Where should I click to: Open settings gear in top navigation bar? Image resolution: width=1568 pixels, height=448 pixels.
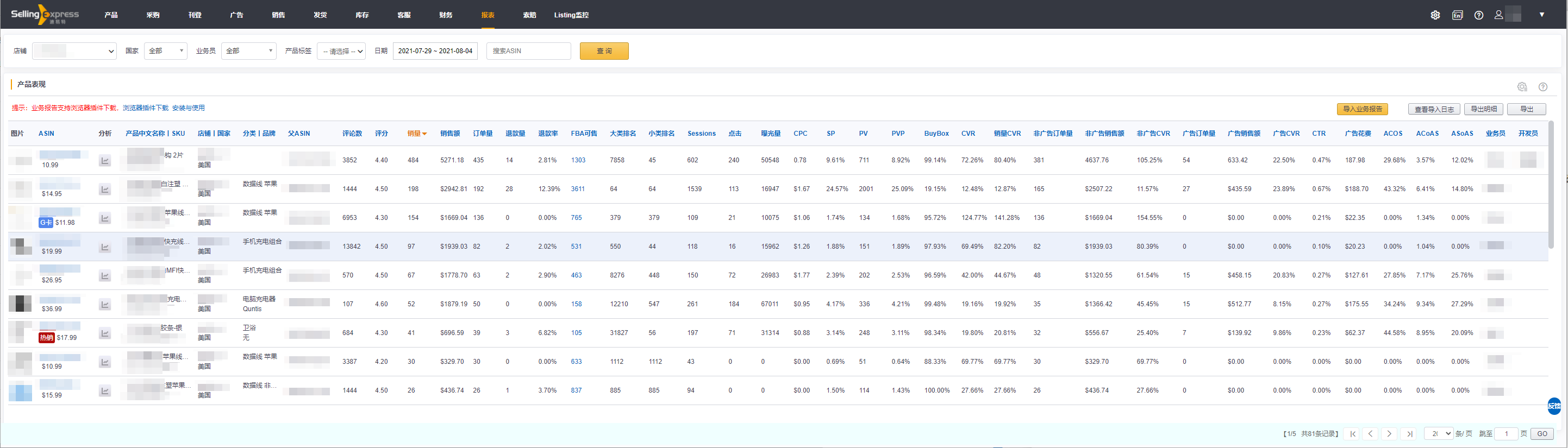tap(1435, 15)
